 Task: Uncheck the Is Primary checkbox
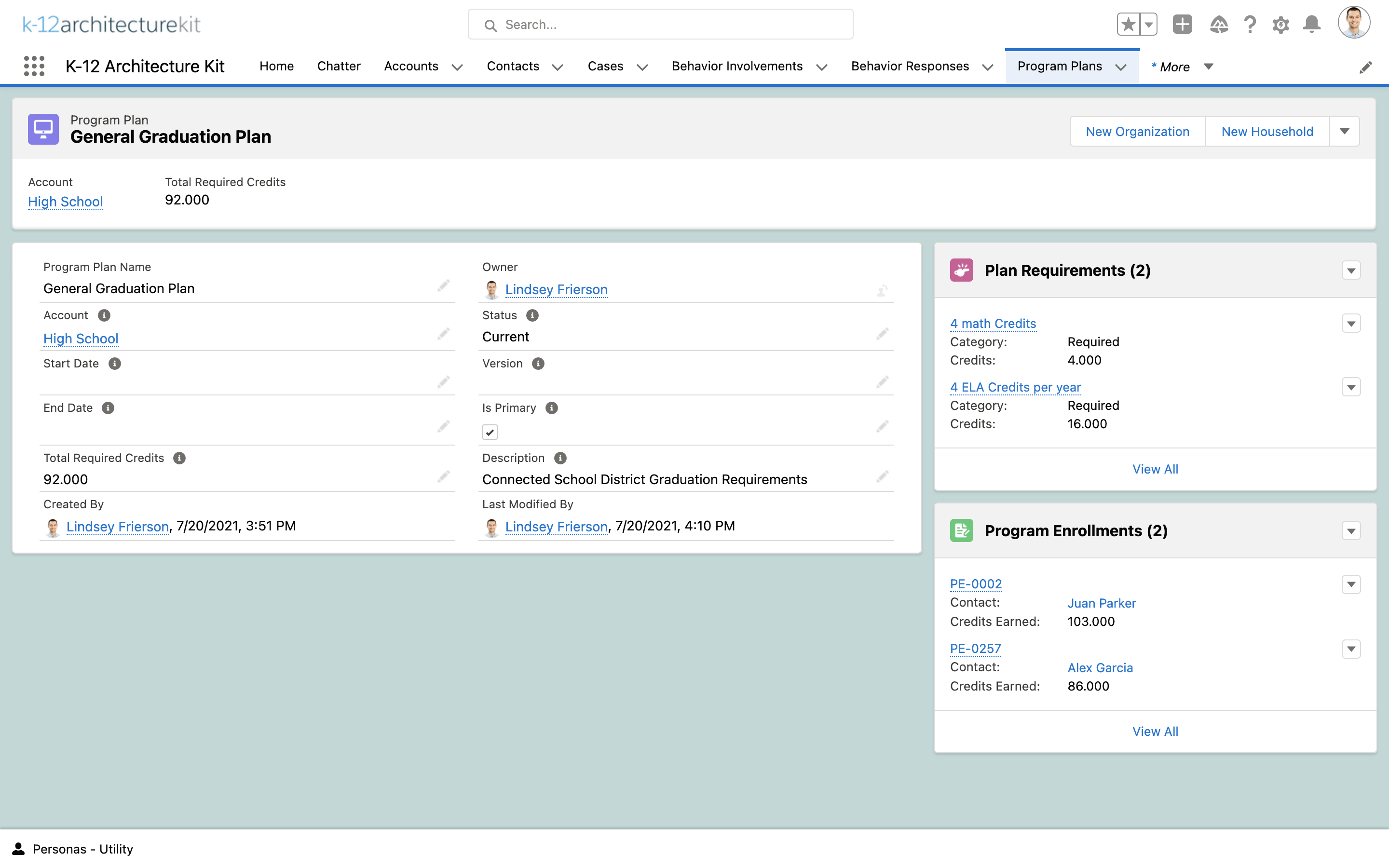(489, 431)
